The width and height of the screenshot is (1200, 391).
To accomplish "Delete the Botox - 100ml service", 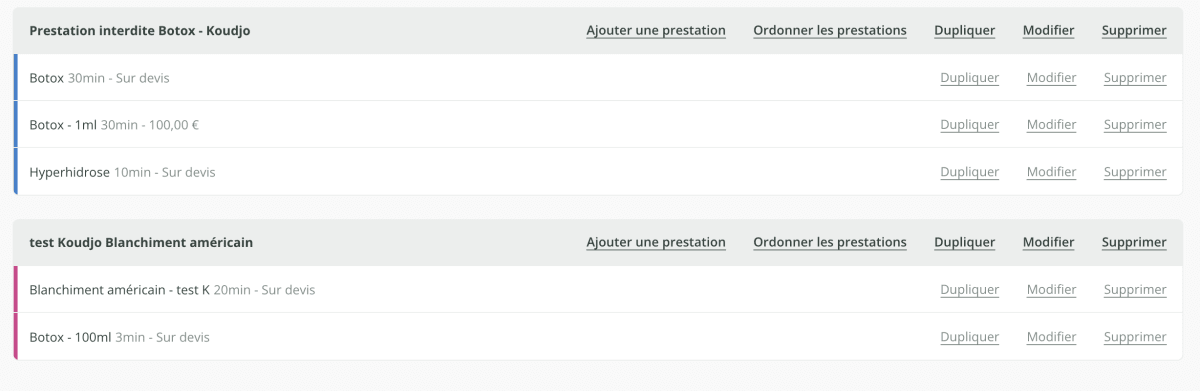I will click(x=1135, y=337).
